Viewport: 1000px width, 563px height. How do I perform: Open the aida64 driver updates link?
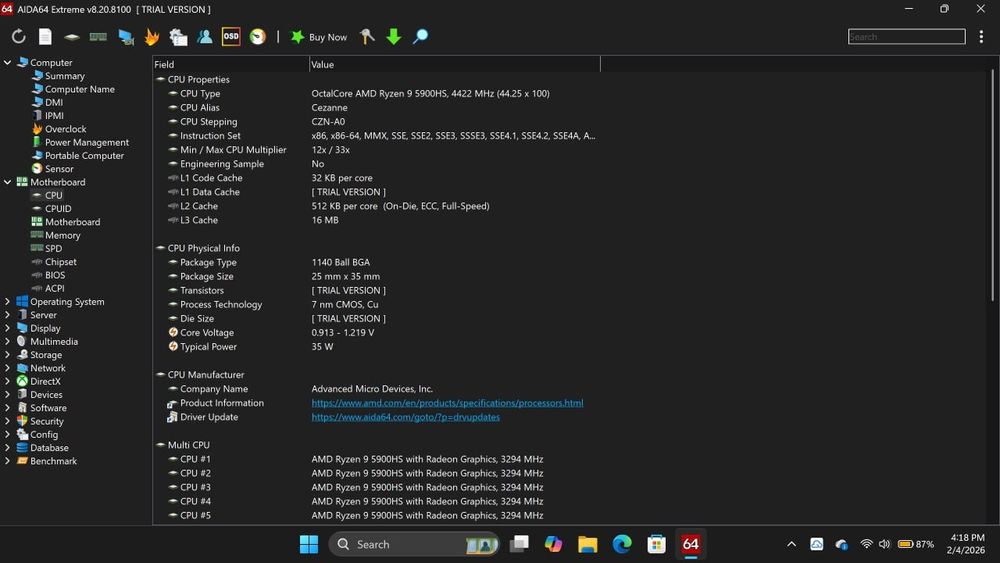pyautogui.click(x=406, y=417)
